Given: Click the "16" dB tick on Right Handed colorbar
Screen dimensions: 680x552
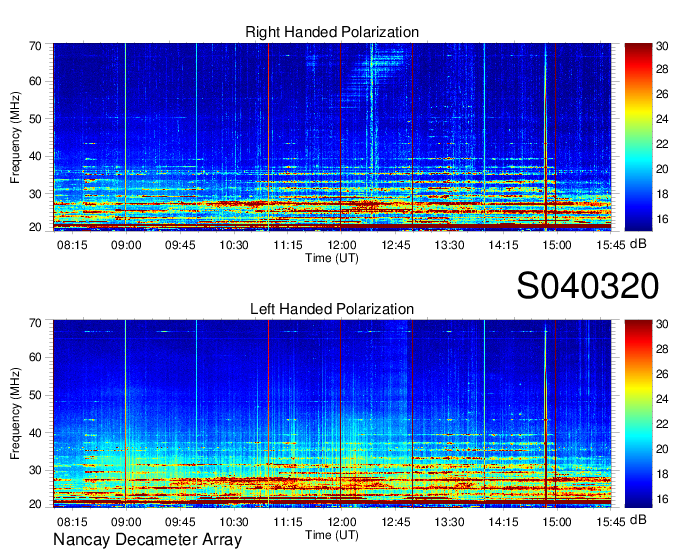Looking at the screenshot, I should (662, 219).
